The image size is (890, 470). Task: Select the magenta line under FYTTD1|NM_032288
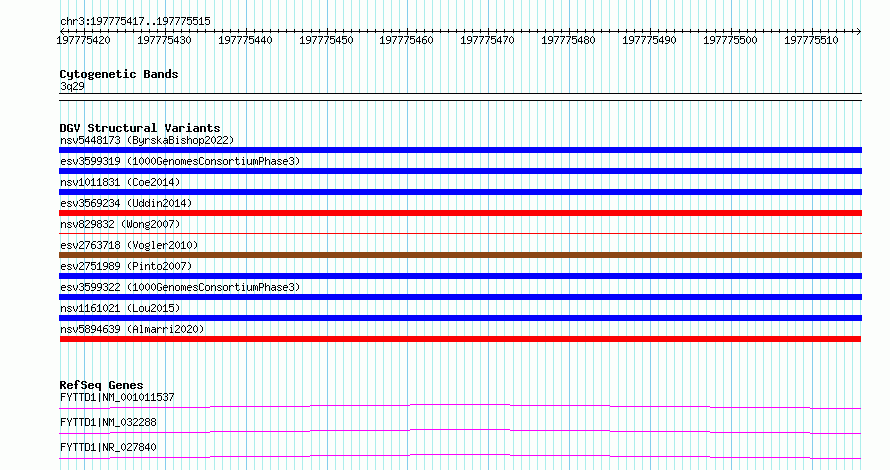click(460, 431)
